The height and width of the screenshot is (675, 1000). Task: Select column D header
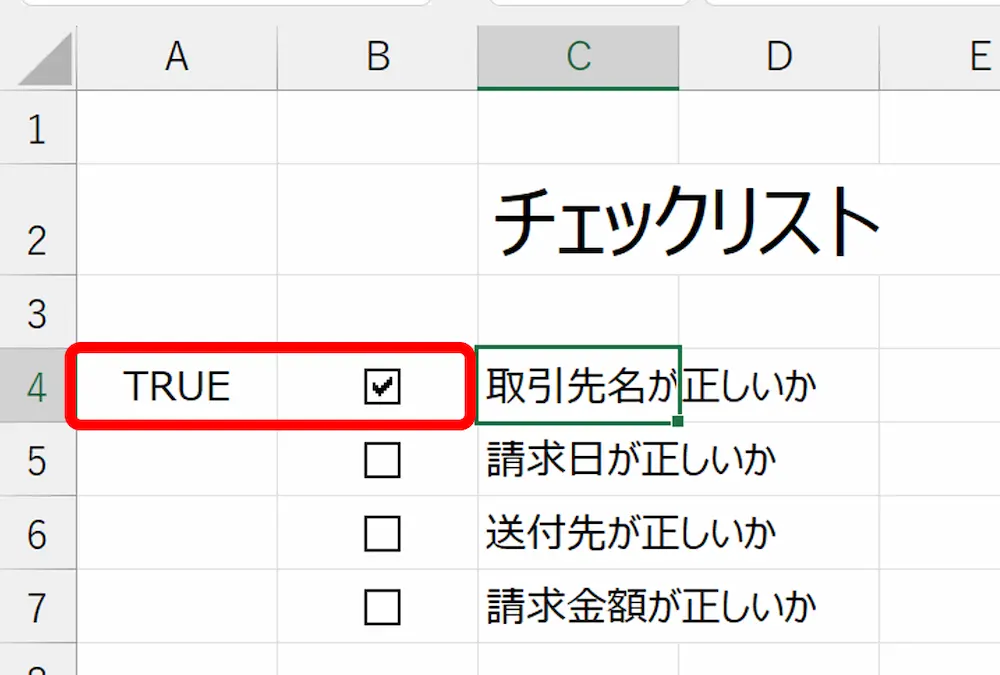[x=778, y=57]
